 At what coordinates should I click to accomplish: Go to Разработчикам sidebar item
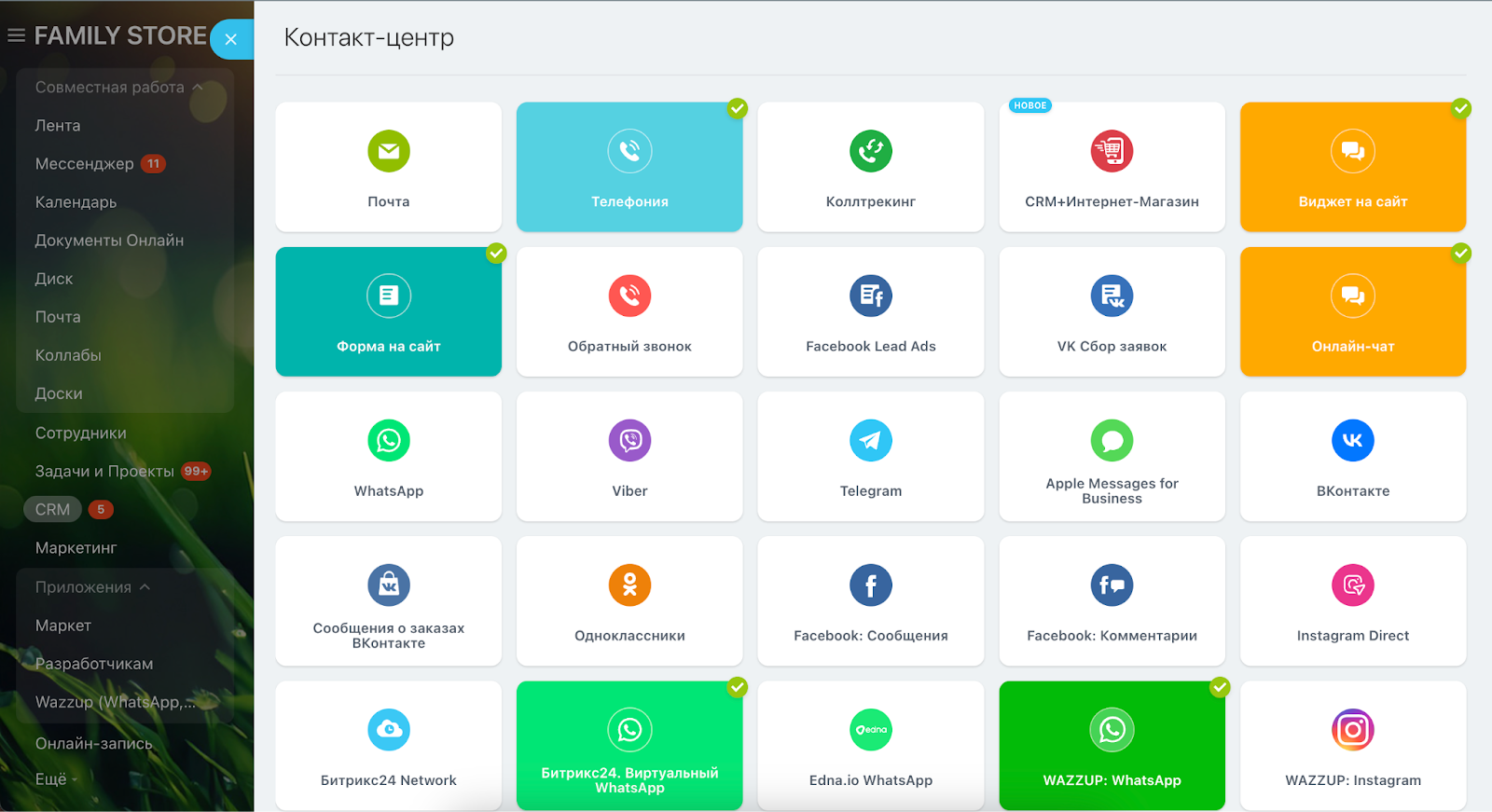(94, 664)
